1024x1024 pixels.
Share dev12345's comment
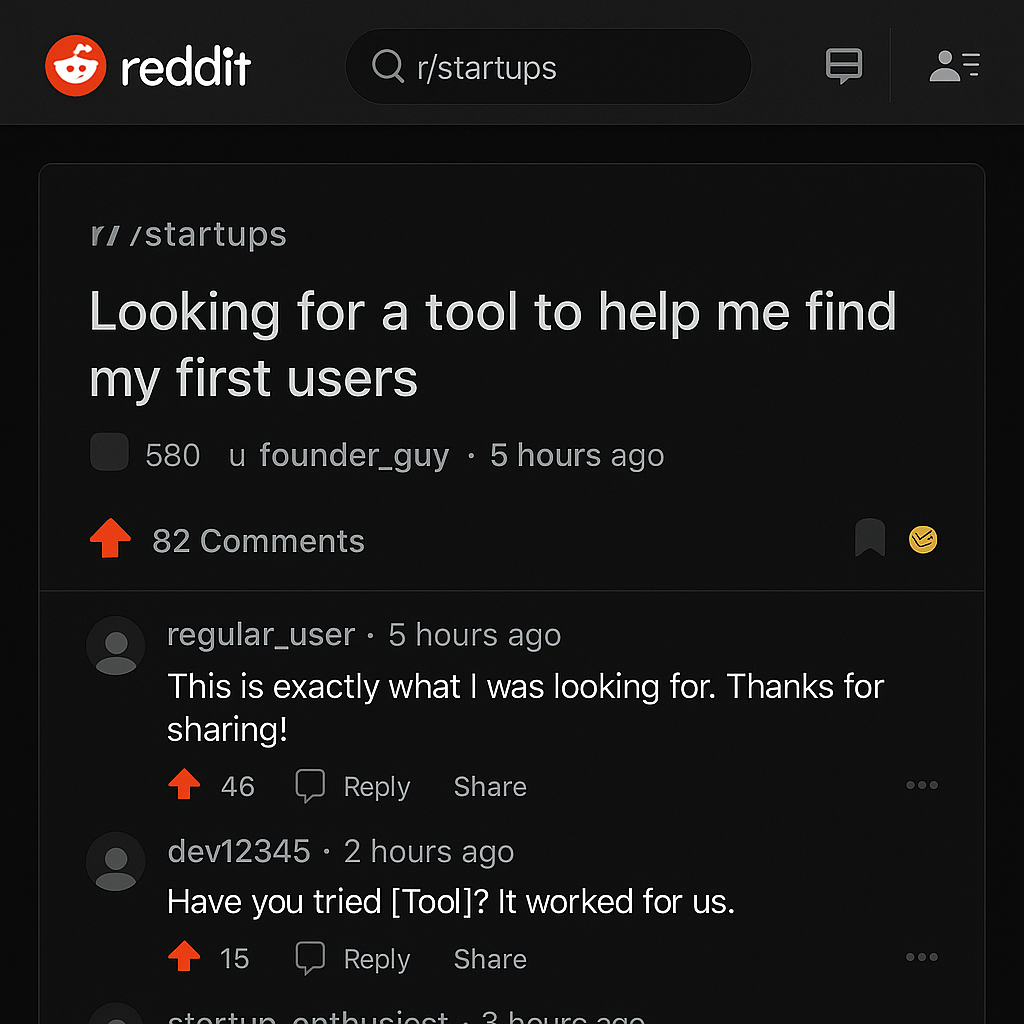(489, 958)
